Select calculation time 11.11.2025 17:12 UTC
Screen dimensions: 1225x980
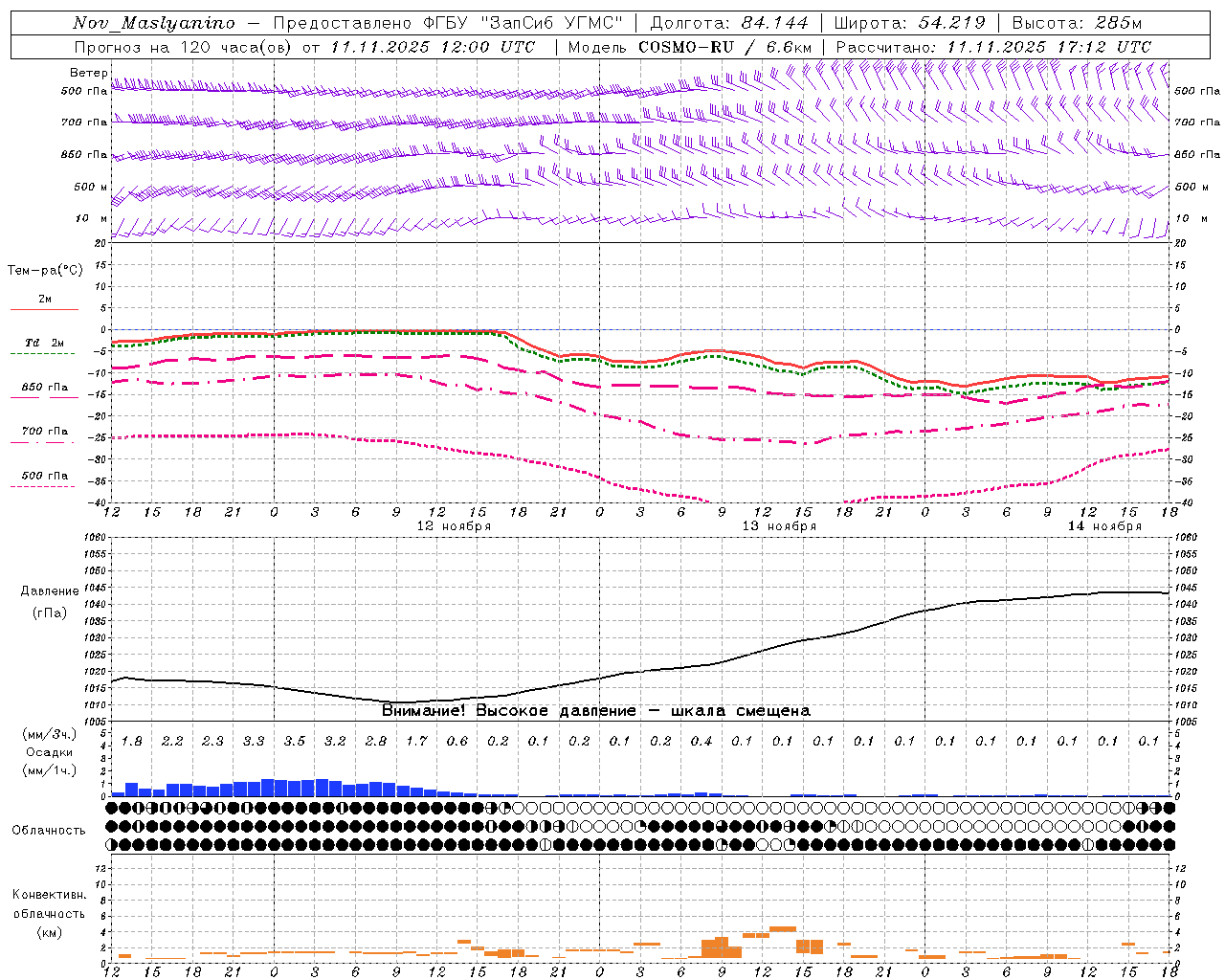pos(1049,47)
